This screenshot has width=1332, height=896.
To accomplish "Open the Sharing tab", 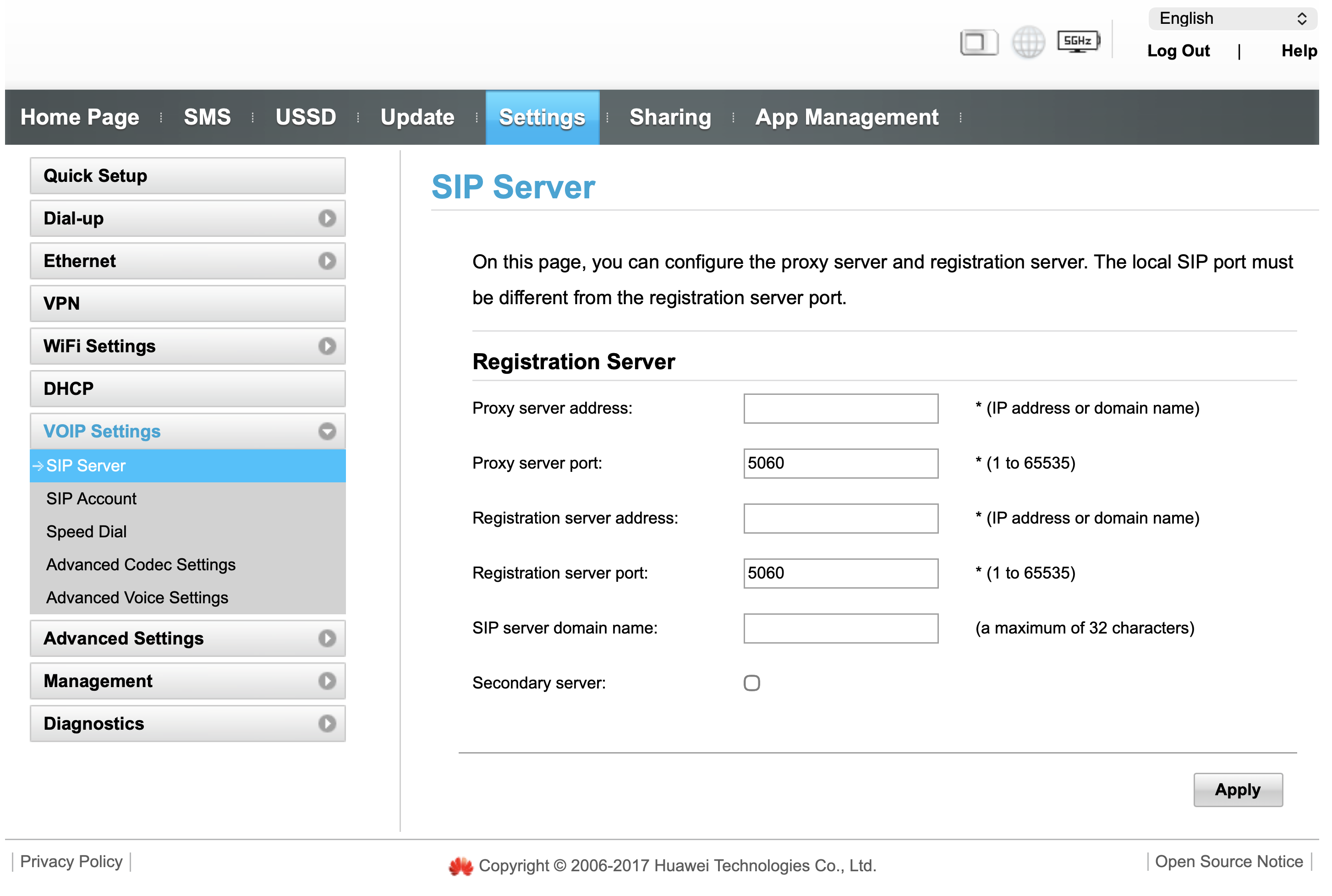I will click(670, 117).
